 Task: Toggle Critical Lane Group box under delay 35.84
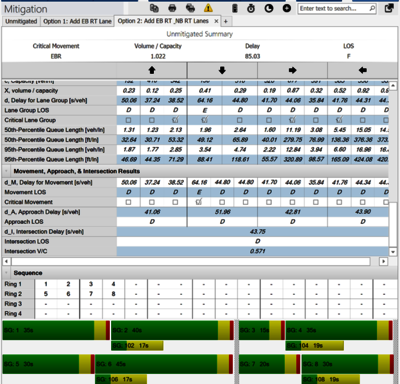[316, 120]
